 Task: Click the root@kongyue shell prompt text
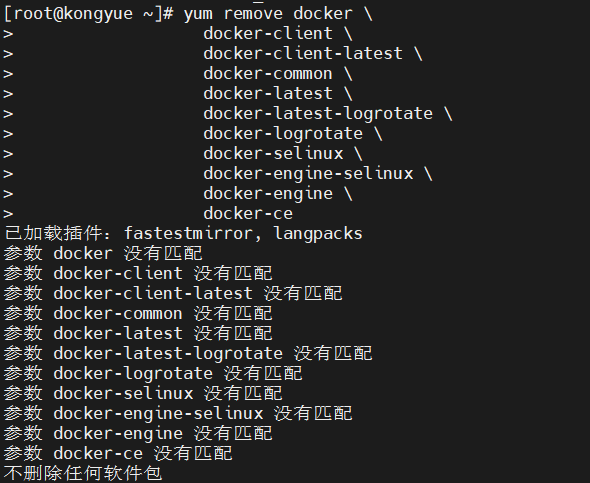(89, 14)
